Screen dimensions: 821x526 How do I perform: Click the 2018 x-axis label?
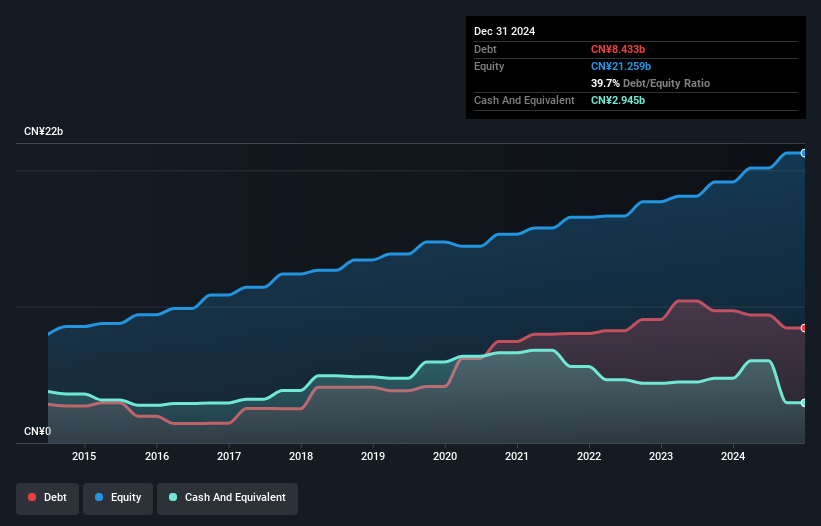click(x=301, y=456)
